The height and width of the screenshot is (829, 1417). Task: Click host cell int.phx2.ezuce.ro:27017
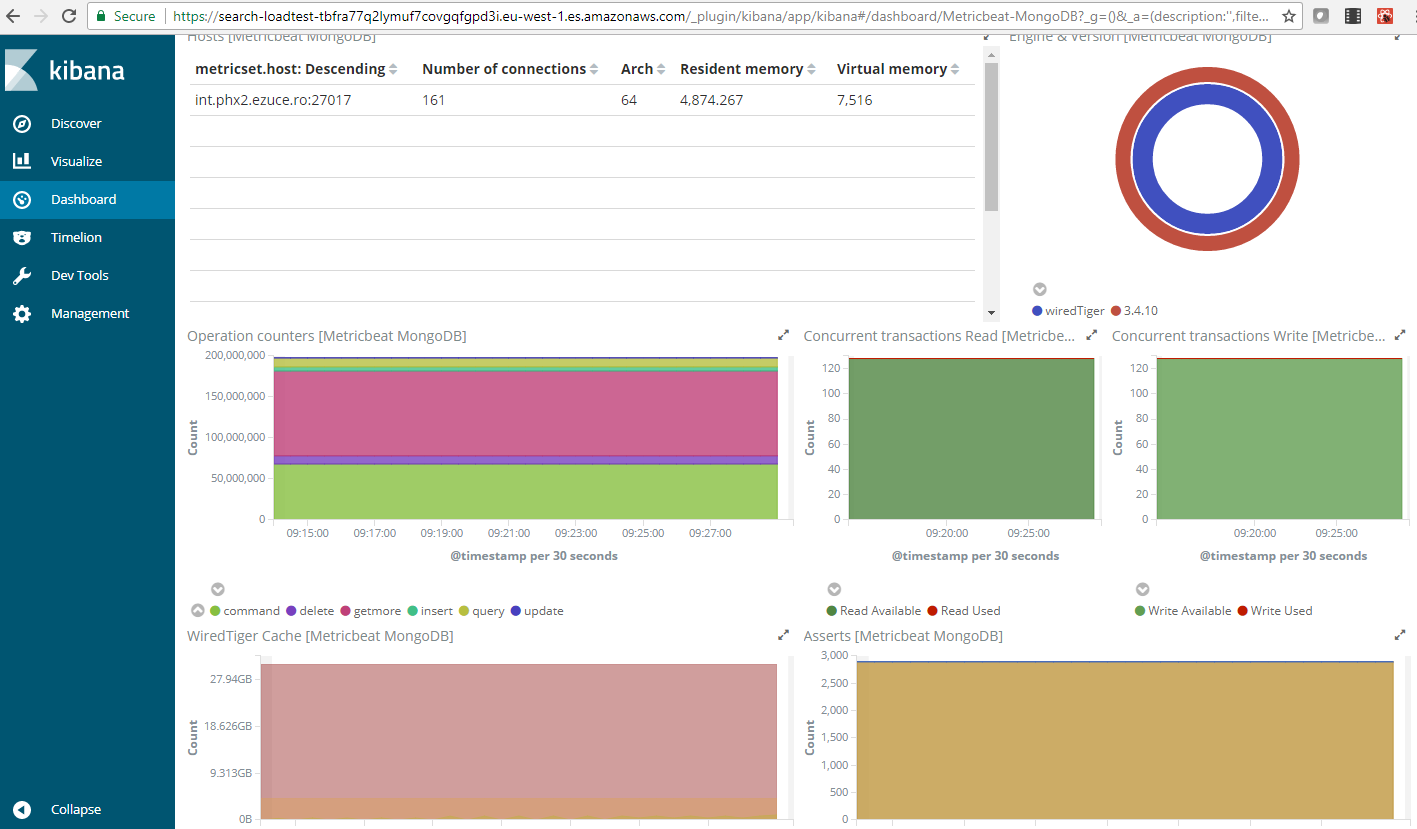(273, 100)
